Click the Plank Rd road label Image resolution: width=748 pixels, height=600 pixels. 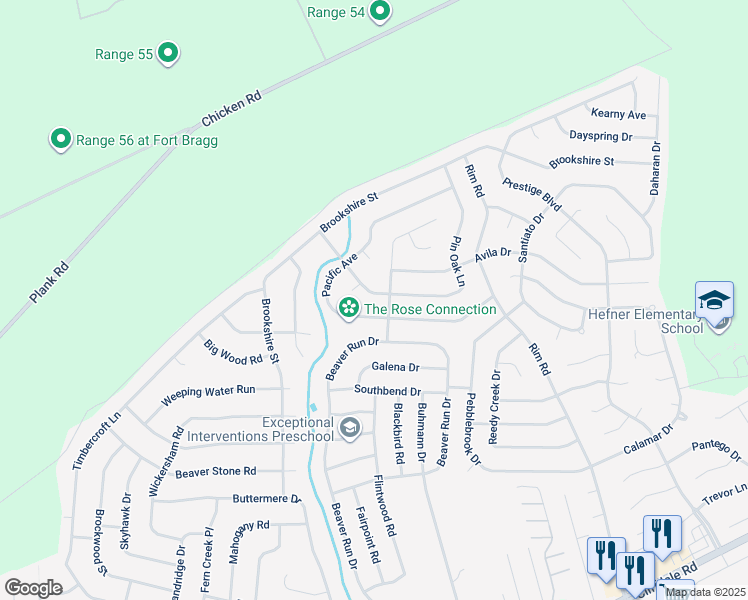[x=49, y=283]
